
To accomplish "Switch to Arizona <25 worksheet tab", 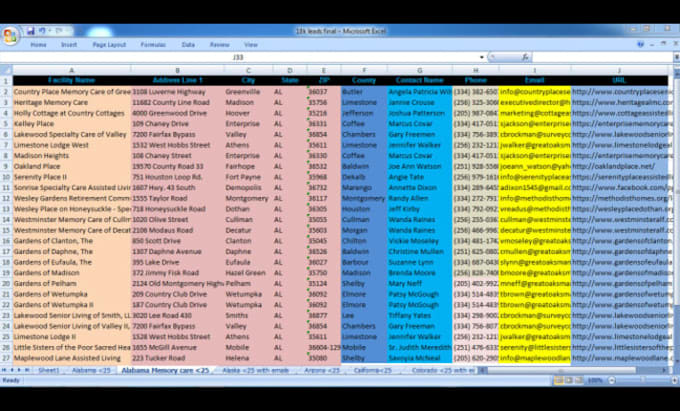I will [322, 370].
